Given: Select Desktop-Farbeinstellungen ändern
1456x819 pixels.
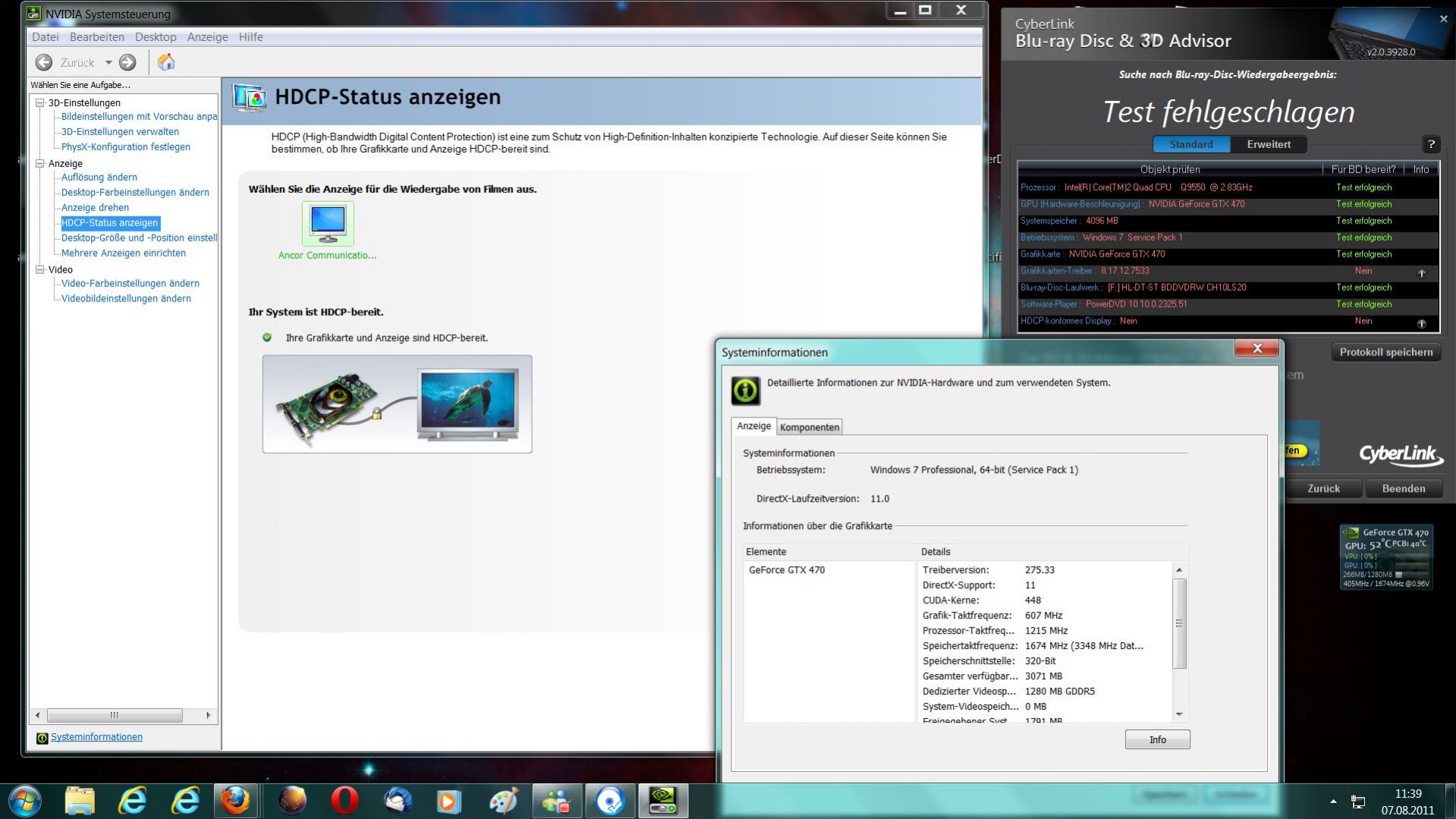Looking at the screenshot, I should click(135, 192).
